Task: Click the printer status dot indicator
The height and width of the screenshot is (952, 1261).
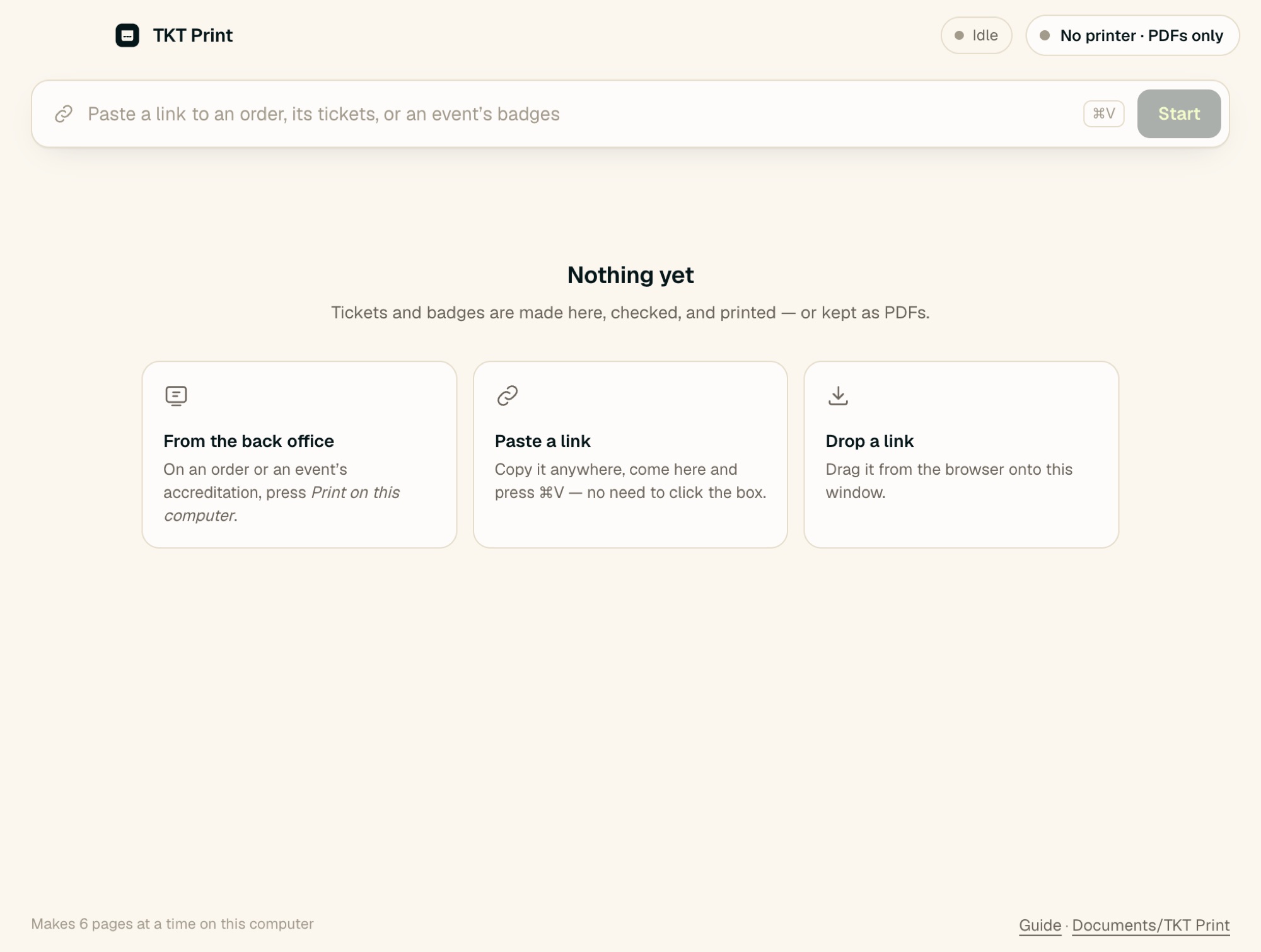Action: tap(1045, 35)
